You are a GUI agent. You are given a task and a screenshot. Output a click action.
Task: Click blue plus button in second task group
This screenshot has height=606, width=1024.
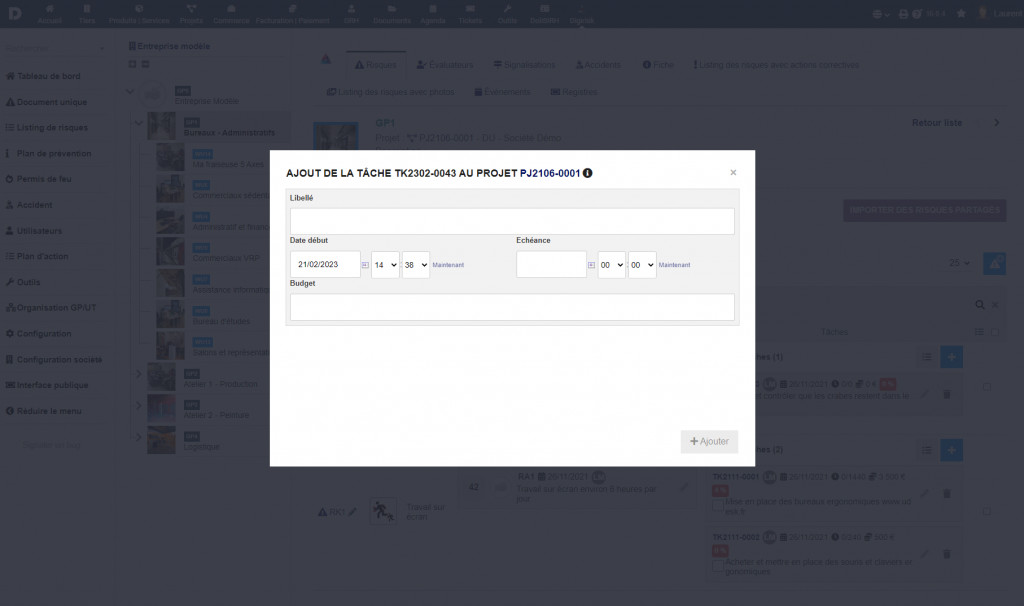tap(952, 450)
